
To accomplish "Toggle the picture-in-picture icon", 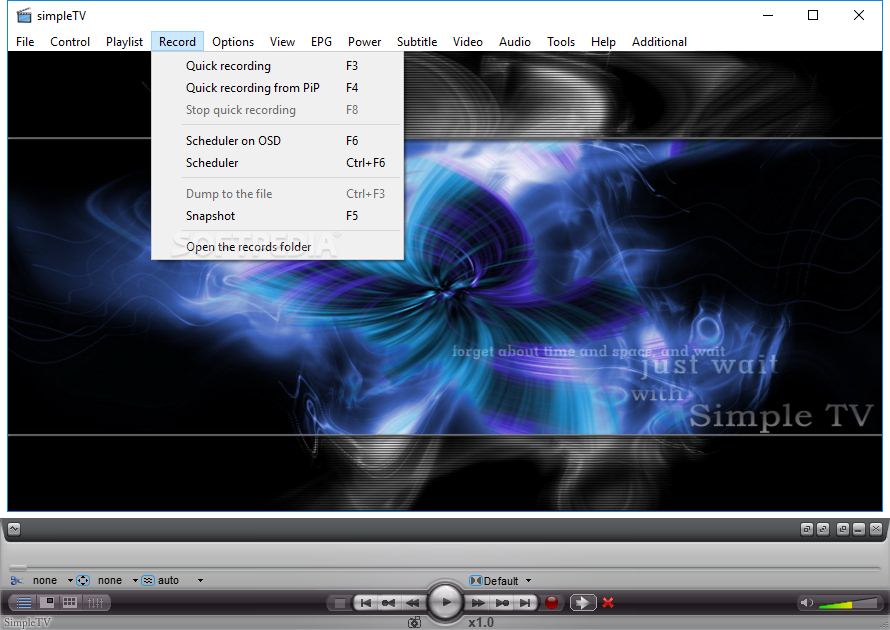I will click(x=48, y=602).
